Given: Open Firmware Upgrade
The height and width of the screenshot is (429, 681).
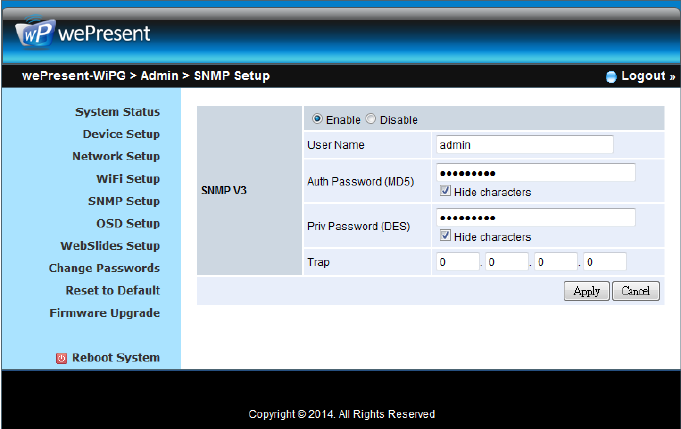Looking at the screenshot, I should click(x=105, y=313).
